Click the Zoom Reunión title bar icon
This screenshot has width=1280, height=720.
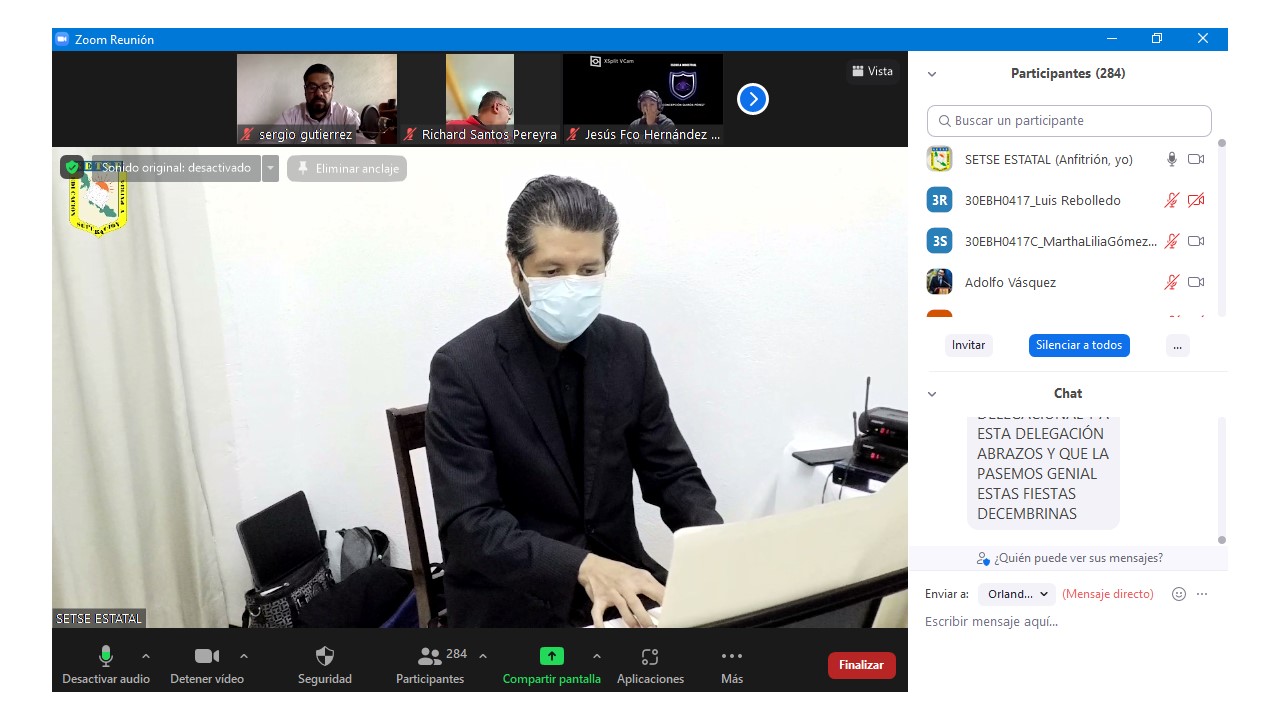62,39
